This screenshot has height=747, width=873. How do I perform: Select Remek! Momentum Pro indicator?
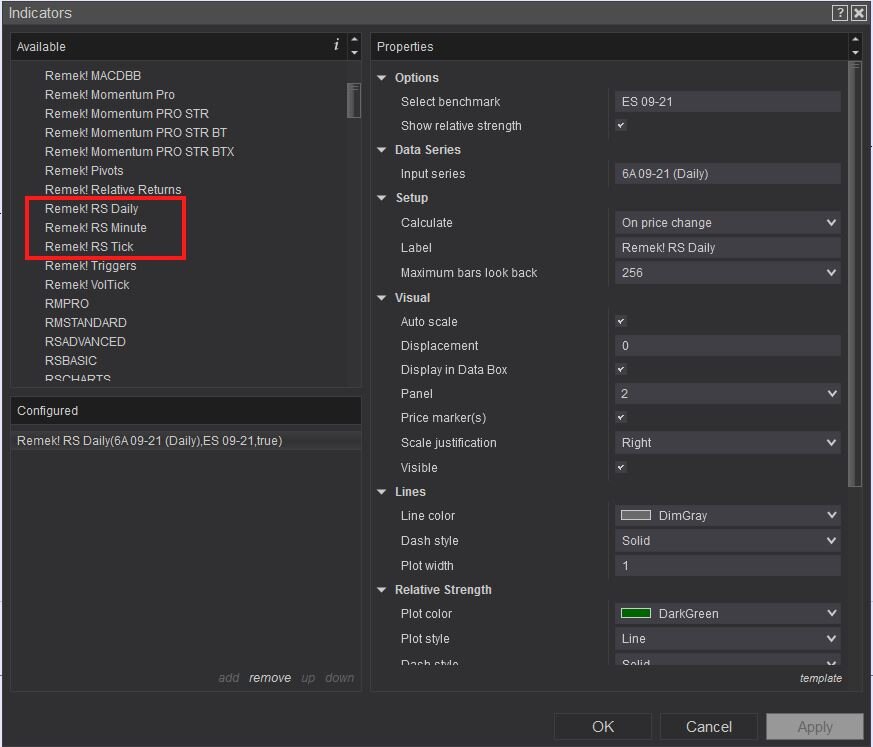(x=110, y=95)
